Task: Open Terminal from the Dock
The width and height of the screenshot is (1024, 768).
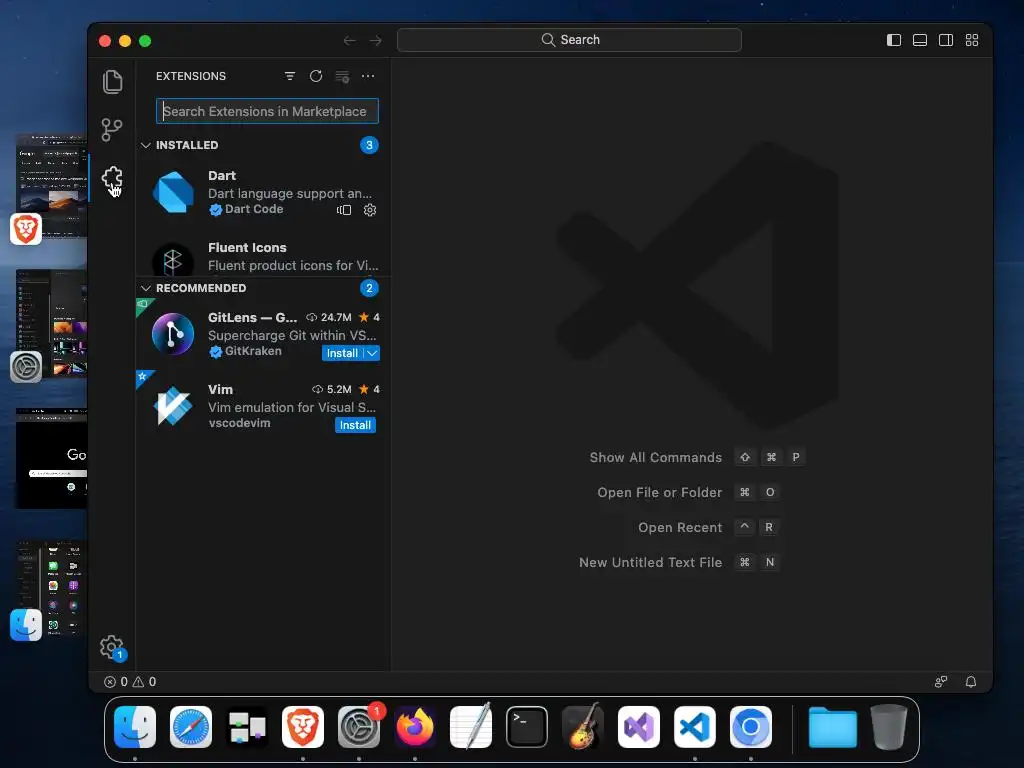Action: [527, 727]
